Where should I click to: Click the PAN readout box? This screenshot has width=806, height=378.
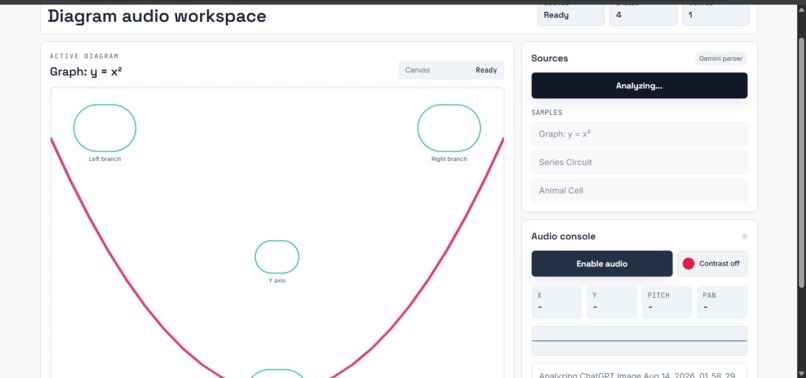(x=722, y=302)
